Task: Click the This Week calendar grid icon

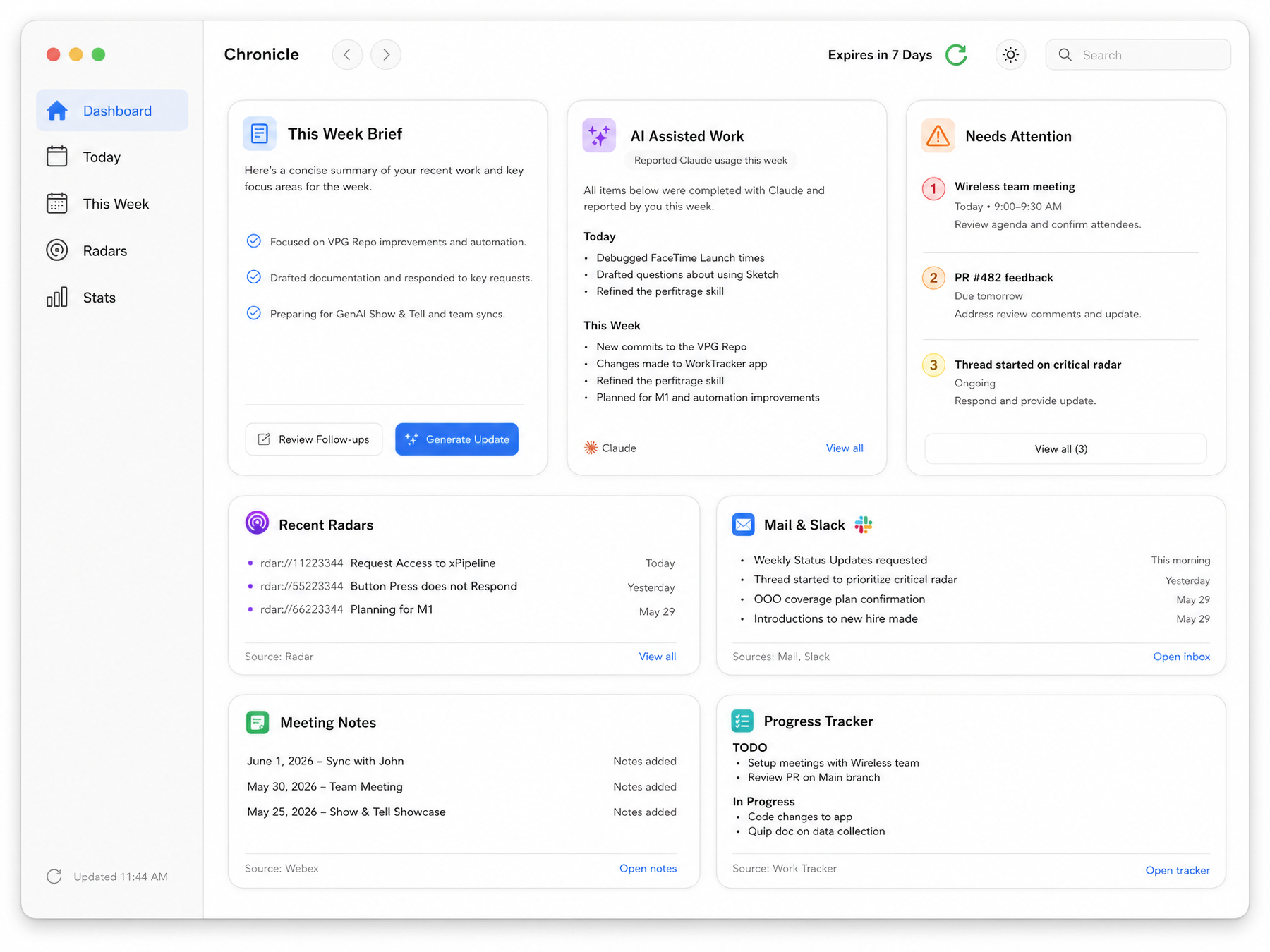Action: (57, 203)
